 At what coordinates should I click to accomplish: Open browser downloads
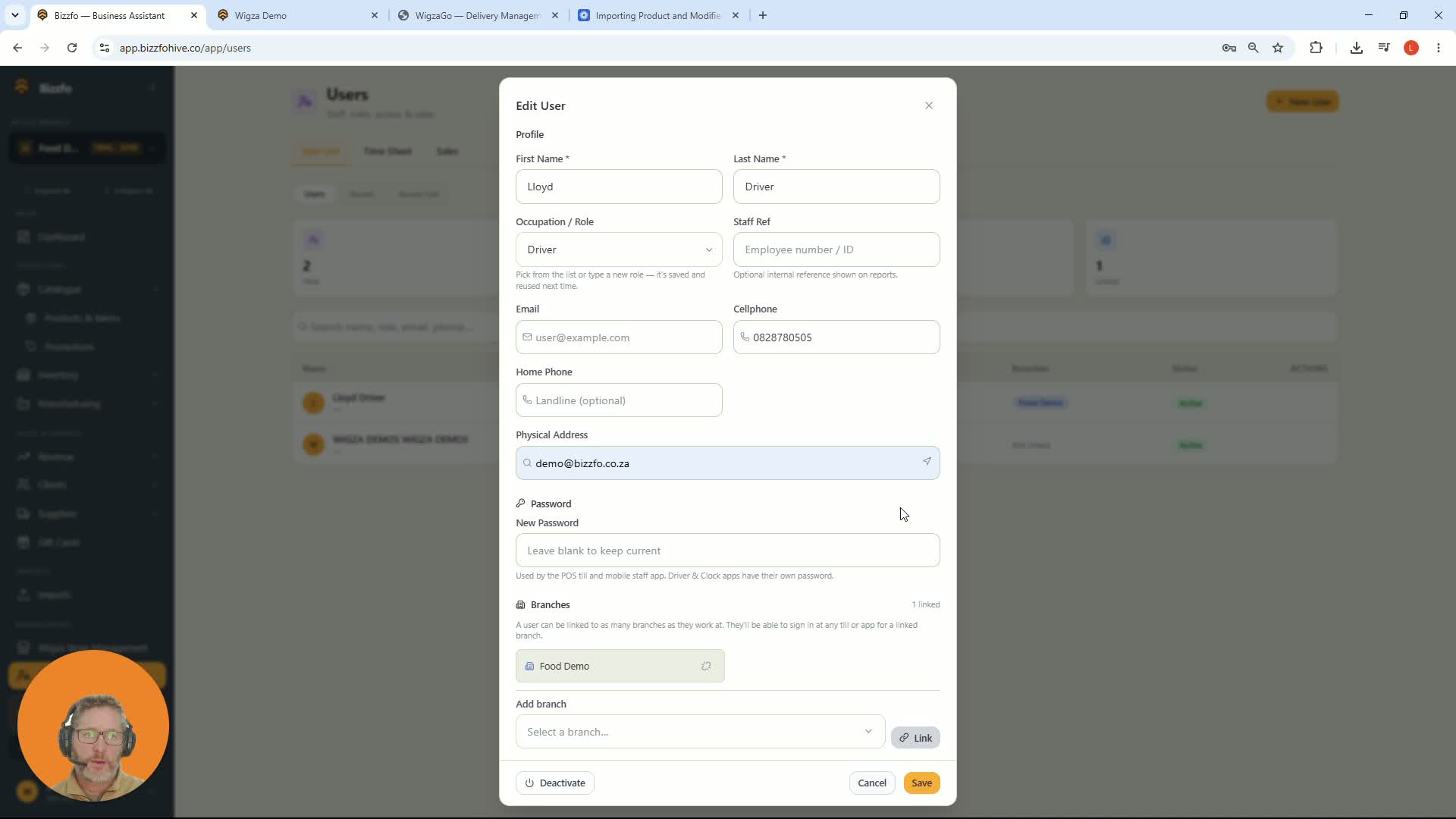pos(1357,48)
